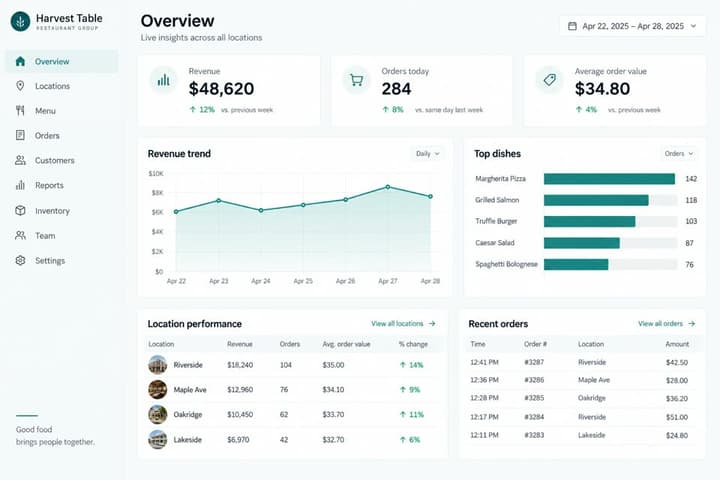This screenshot has width=720, height=480.
Task: Click the up arrow beside Riverside 14%
Action: point(403,365)
